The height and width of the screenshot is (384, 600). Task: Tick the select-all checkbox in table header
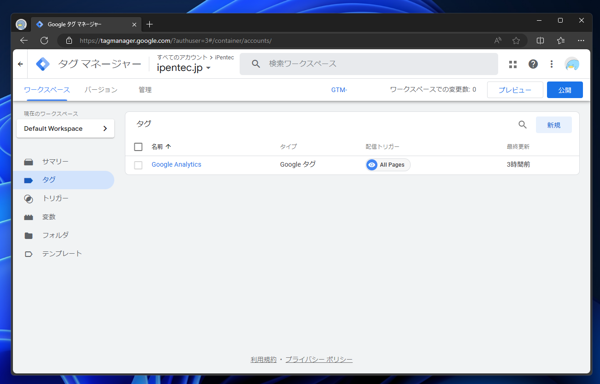tap(138, 146)
